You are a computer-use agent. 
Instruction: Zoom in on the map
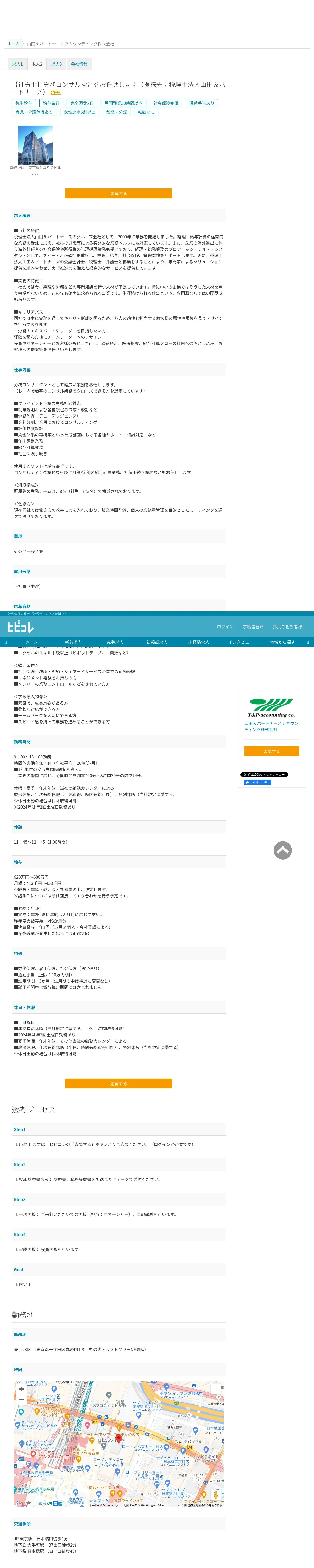click(x=22, y=1388)
